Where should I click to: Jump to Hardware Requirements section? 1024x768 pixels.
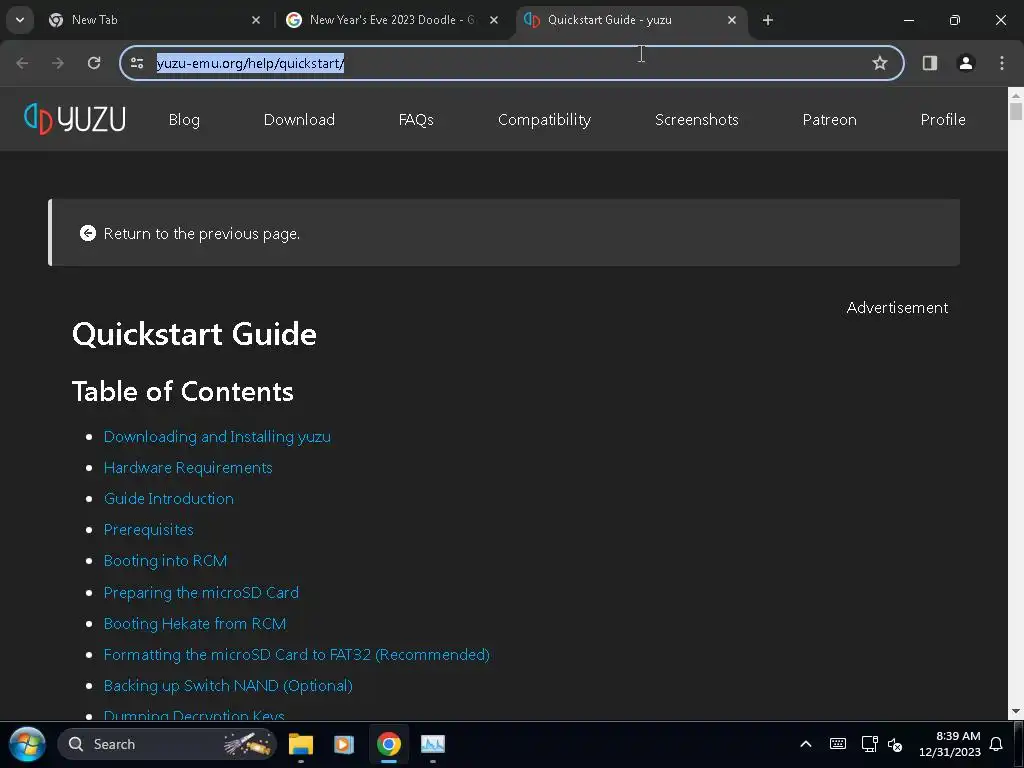(x=188, y=468)
